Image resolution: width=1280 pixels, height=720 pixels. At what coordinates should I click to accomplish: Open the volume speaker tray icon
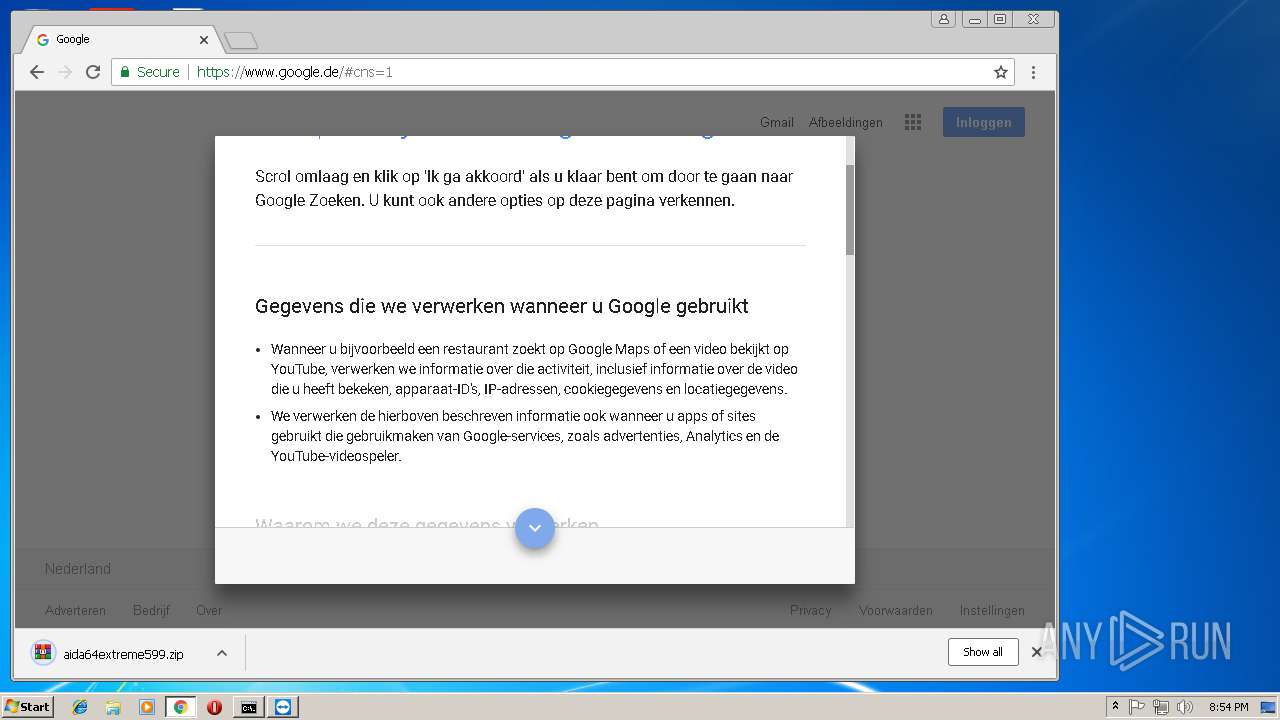pos(1185,707)
